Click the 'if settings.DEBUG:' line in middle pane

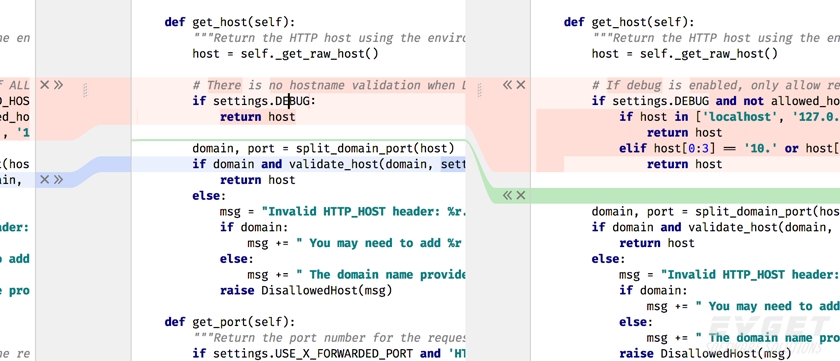coord(254,101)
